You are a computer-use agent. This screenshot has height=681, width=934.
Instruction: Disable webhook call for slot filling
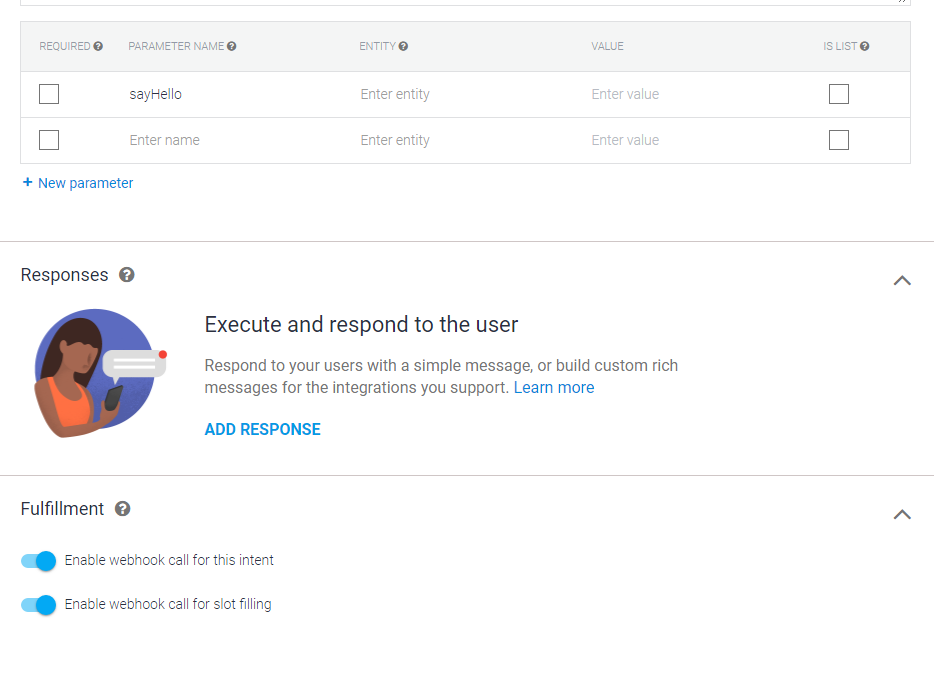click(x=39, y=605)
